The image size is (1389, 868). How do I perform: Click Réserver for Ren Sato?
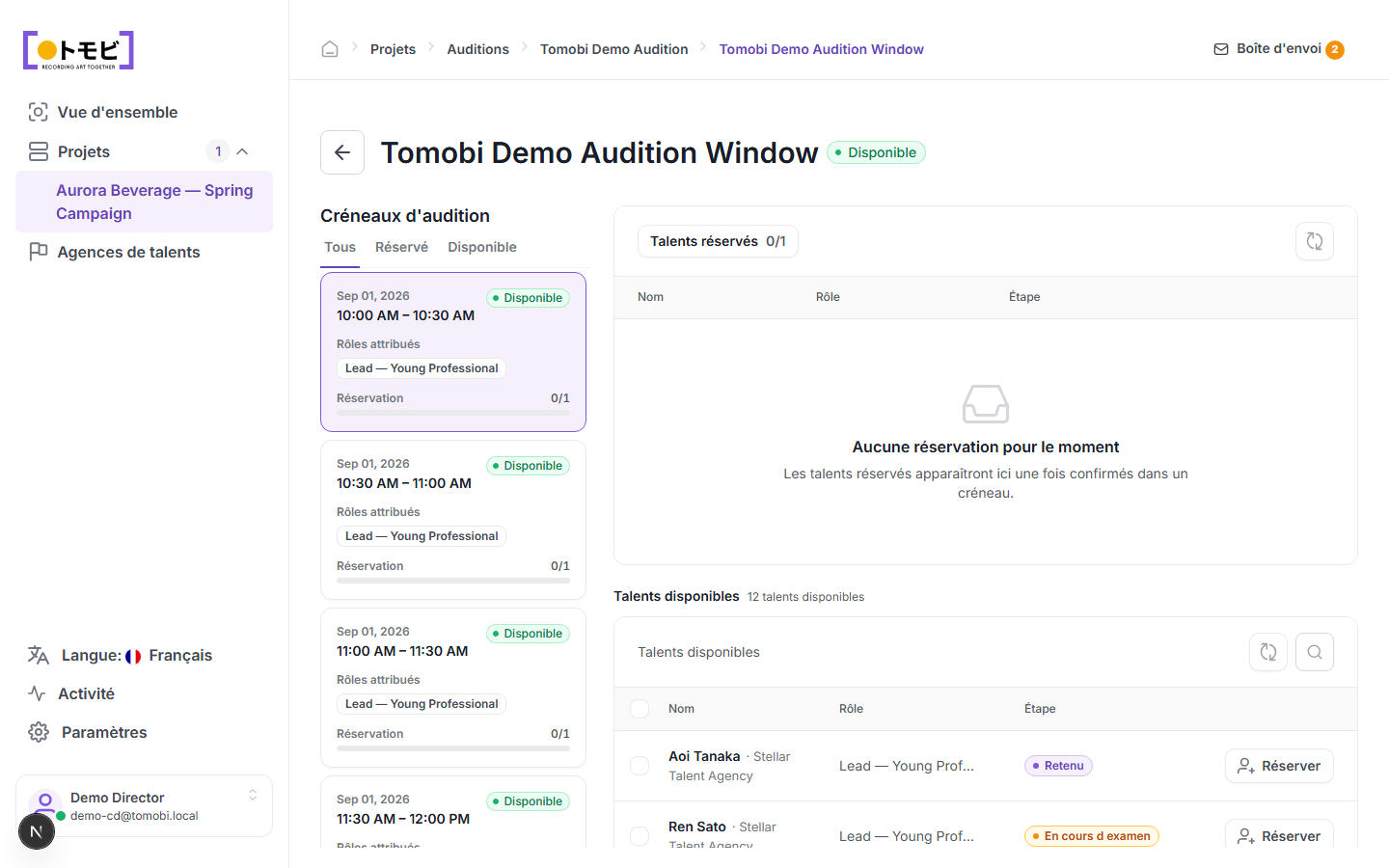pyautogui.click(x=1279, y=834)
